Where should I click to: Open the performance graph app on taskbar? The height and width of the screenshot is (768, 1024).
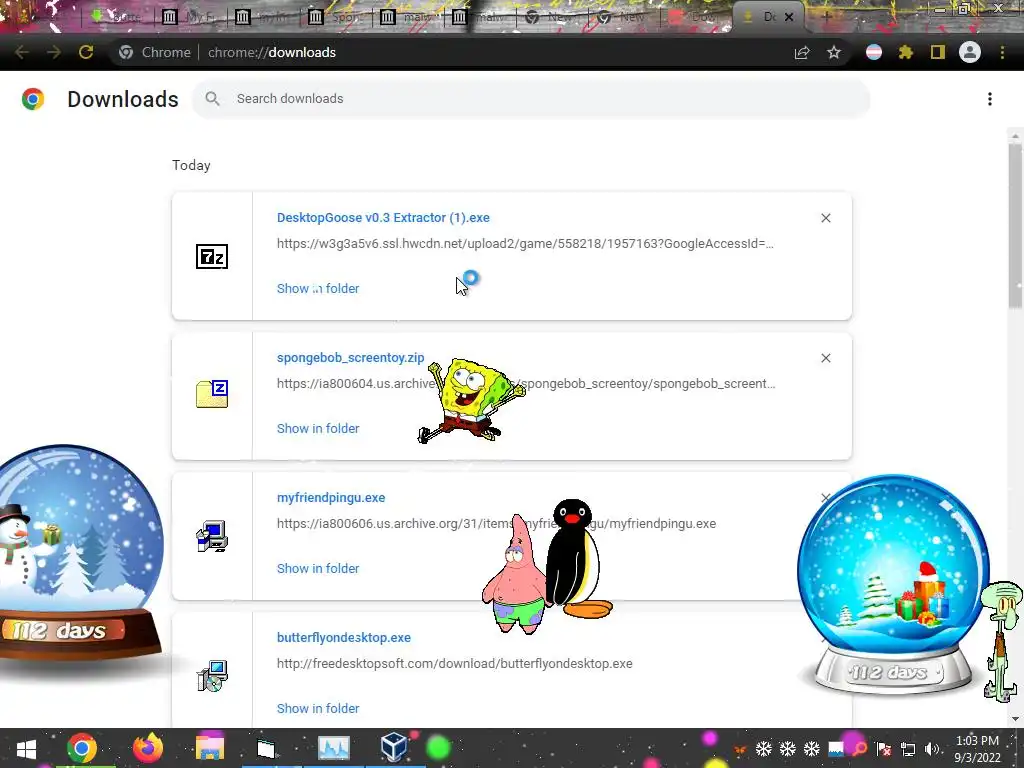coord(334,748)
